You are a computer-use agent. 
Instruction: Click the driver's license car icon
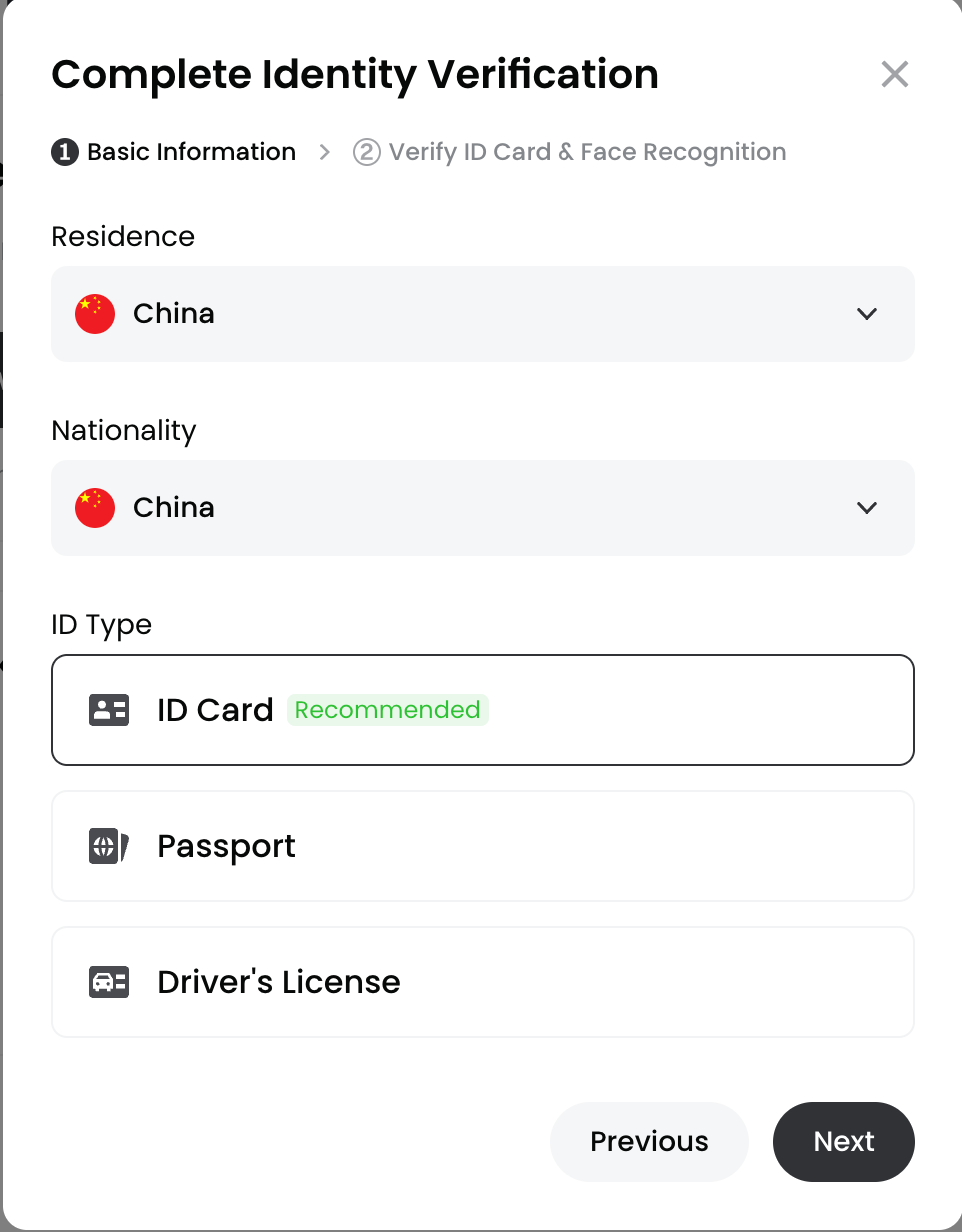point(109,982)
